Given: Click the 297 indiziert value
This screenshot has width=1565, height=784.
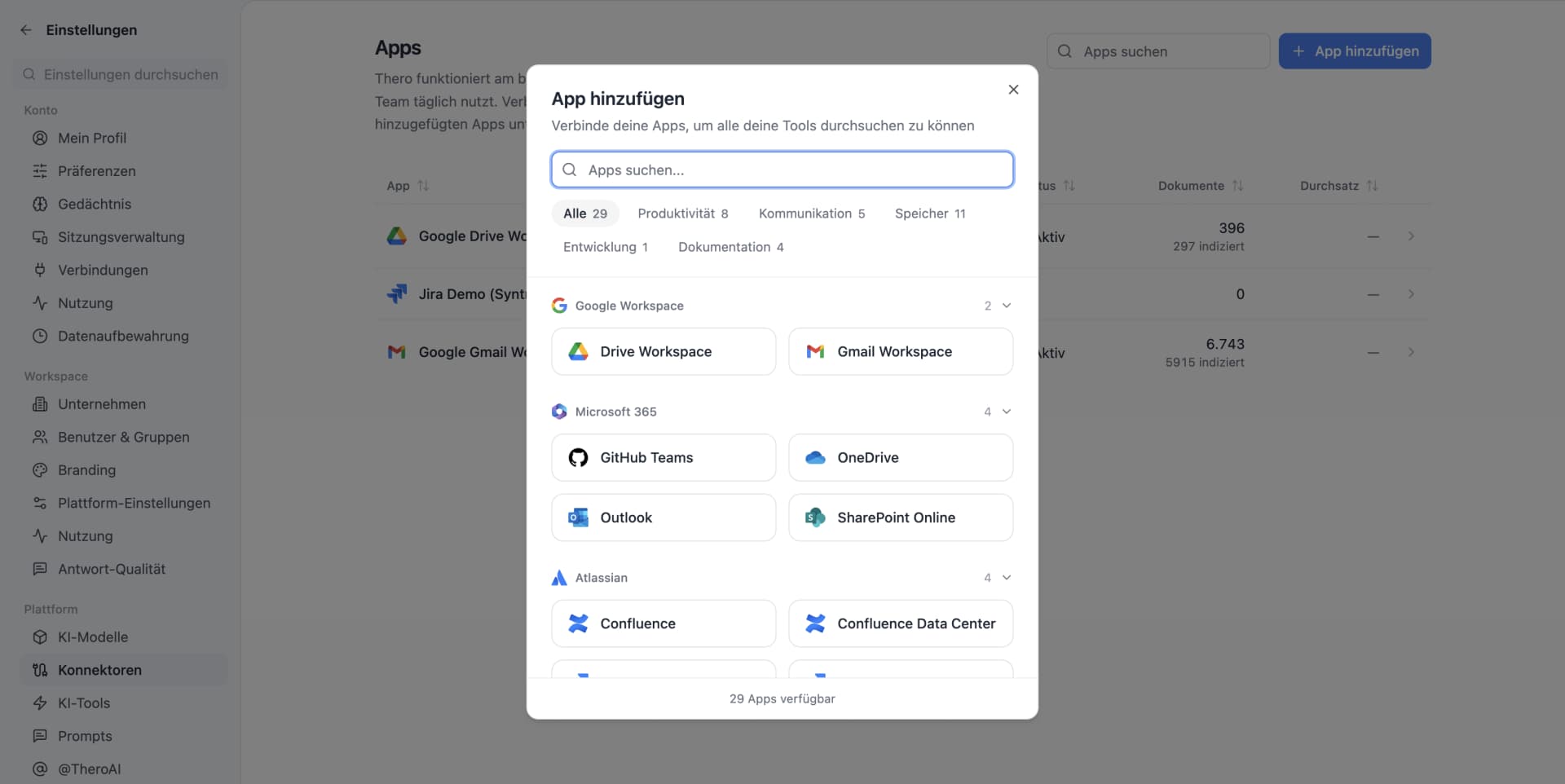Looking at the screenshot, I should (x=1209, y=246).
